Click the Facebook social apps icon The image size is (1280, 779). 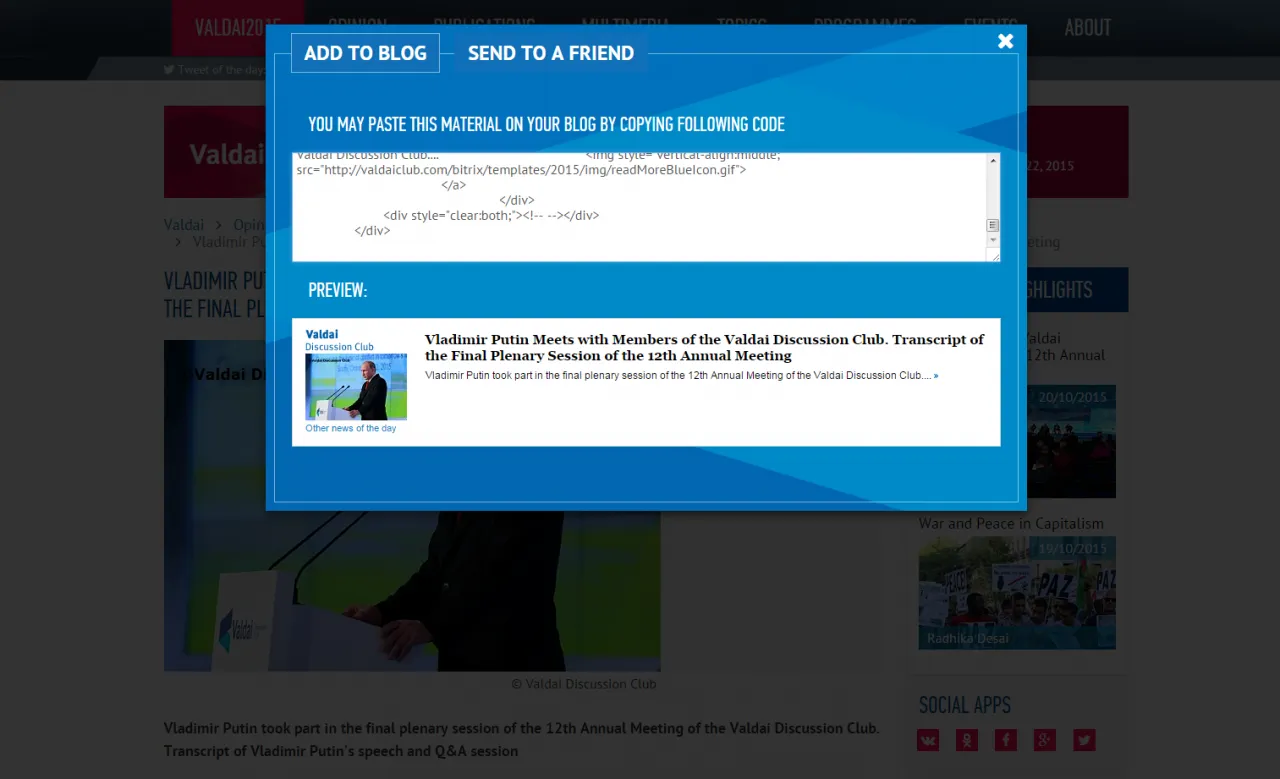(1006, 740)
